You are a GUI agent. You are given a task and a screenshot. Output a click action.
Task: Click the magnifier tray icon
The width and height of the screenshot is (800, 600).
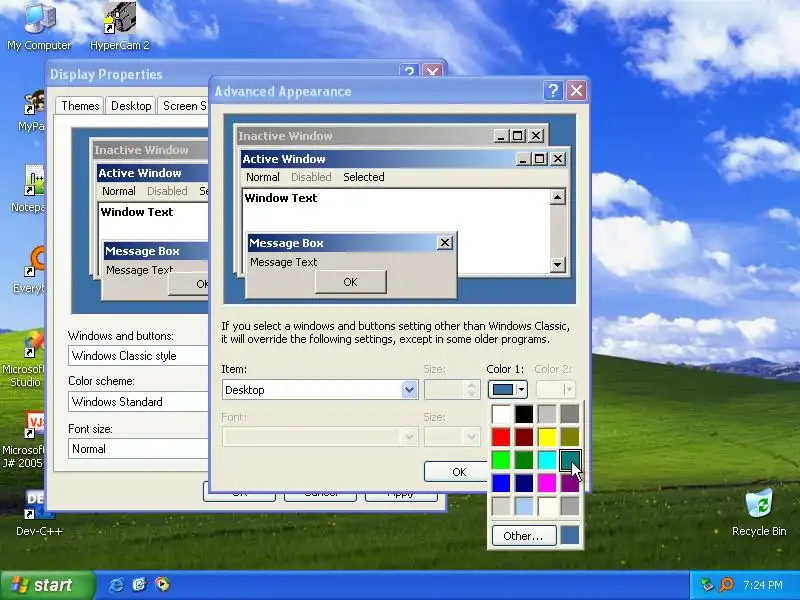coord(726,585)
